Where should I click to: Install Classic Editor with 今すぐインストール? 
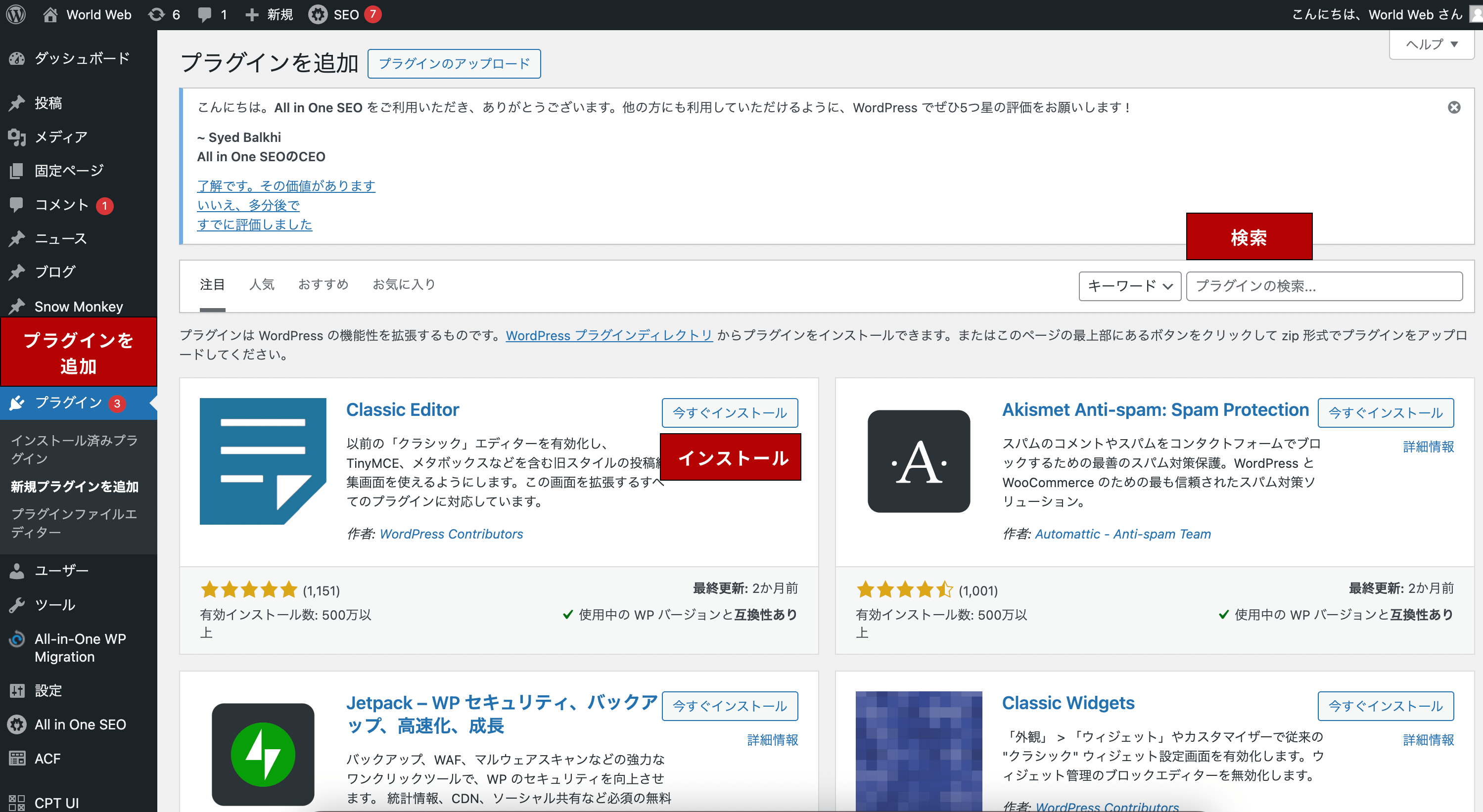tap(730, 412)
